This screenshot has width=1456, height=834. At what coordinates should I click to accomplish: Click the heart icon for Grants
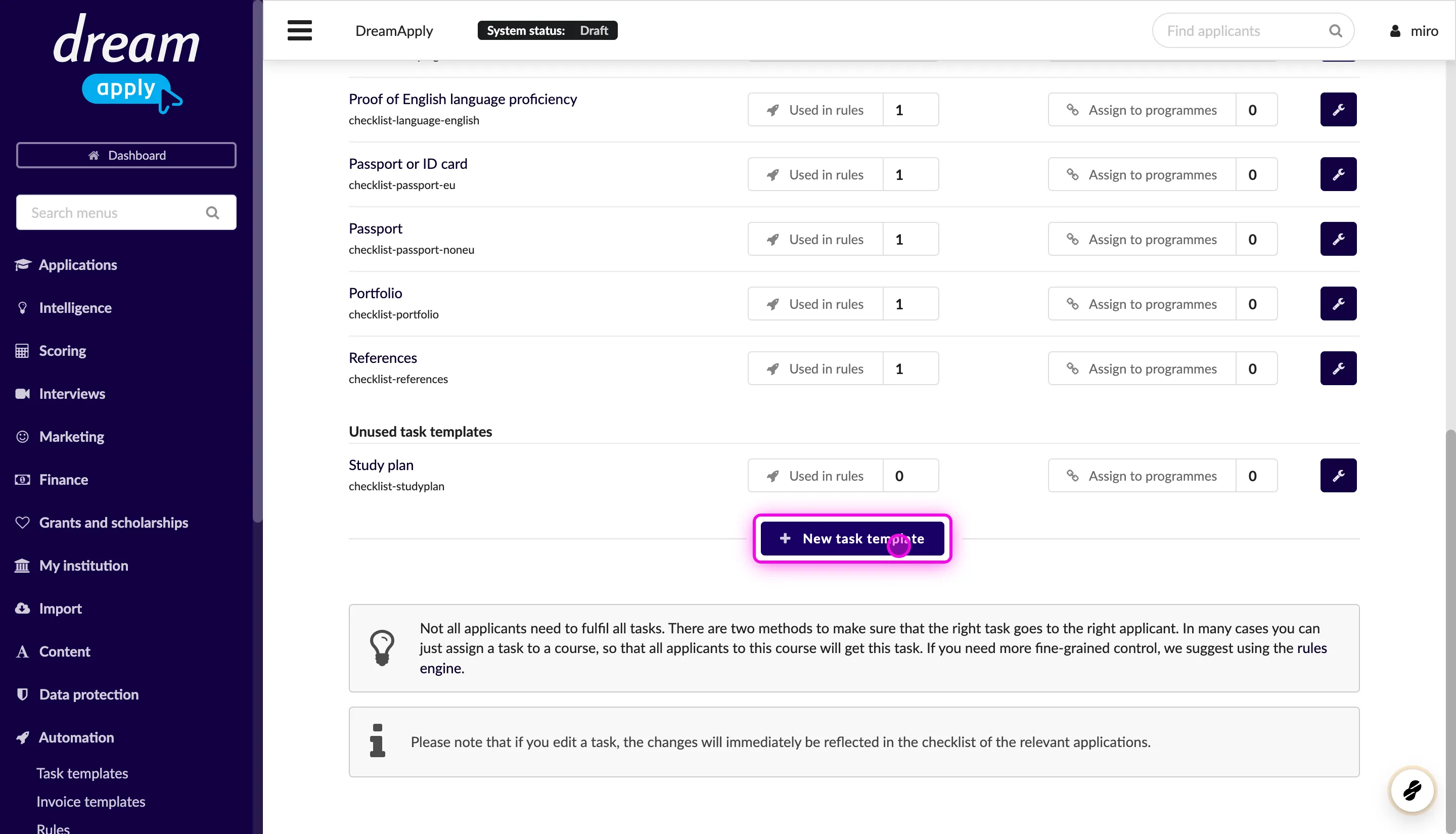[x=22, y=523]
